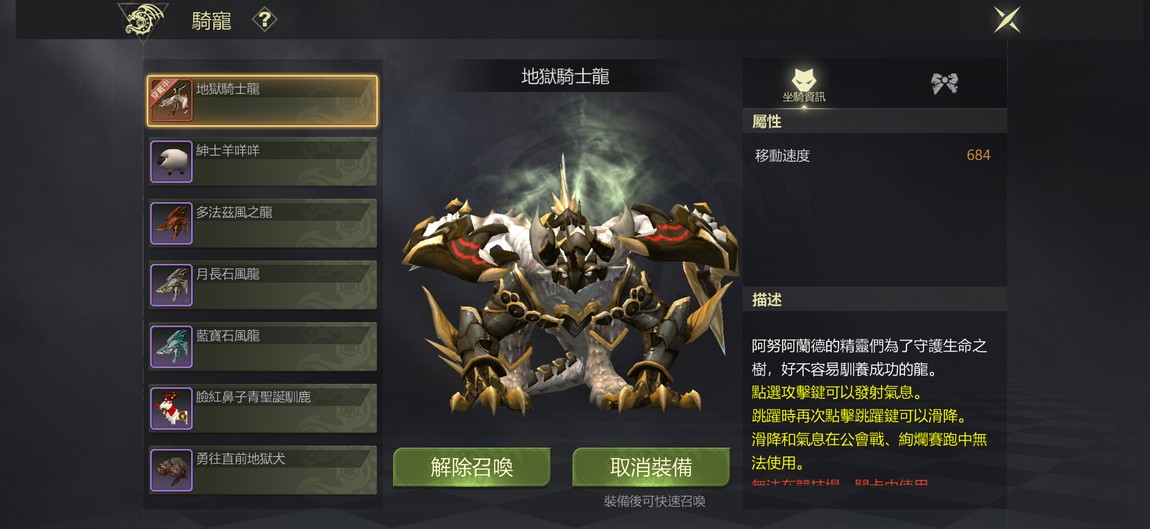Choose the 月長石風龍 mount icon

pyautogui.click(x=172, y=285)
